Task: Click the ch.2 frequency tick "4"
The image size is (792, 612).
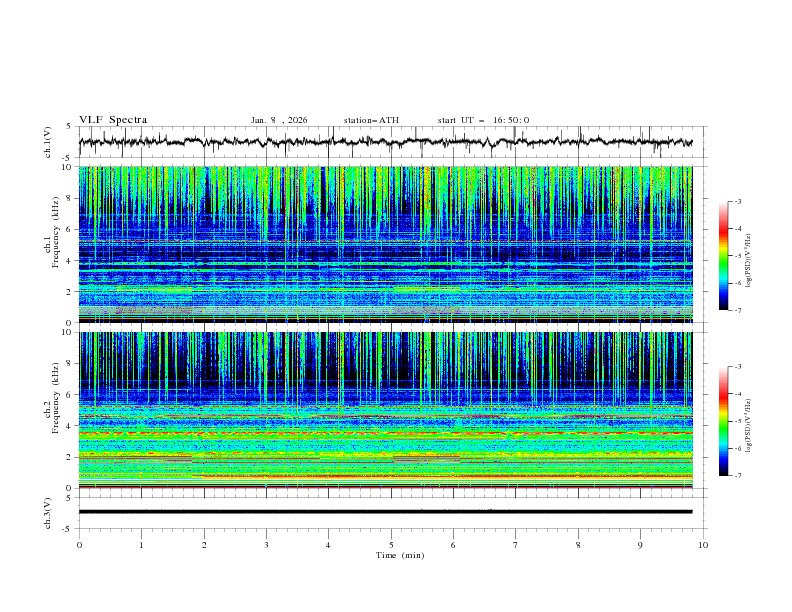Action: click(x=70, y=426)
